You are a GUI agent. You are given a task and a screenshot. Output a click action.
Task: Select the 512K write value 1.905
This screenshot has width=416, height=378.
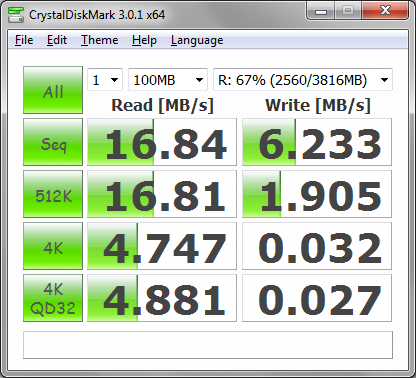click(x=317, y=194)
